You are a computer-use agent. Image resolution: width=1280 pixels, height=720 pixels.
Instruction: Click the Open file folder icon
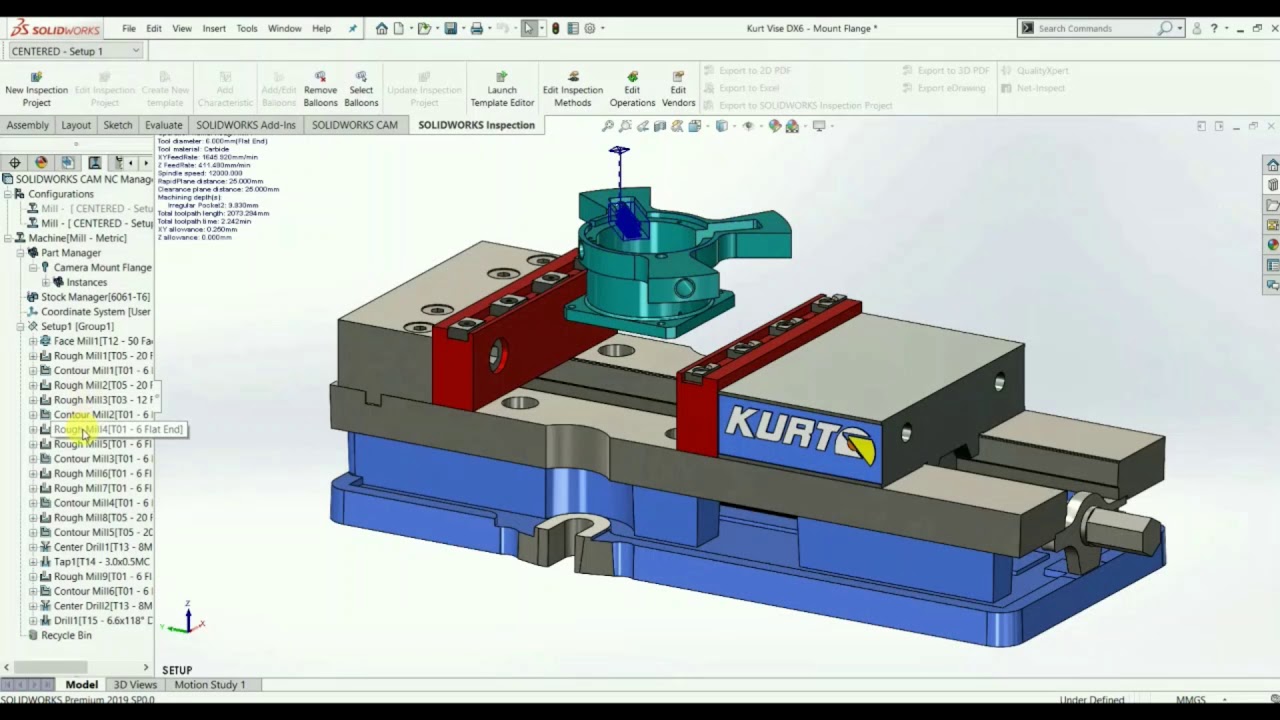click(424, 28)
